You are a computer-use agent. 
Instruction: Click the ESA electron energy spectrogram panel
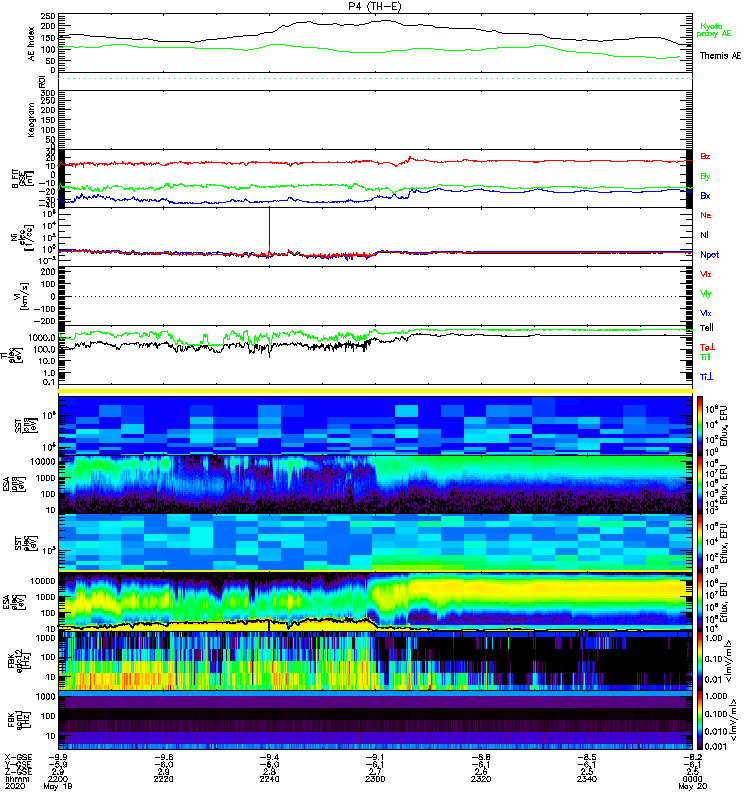375,602
